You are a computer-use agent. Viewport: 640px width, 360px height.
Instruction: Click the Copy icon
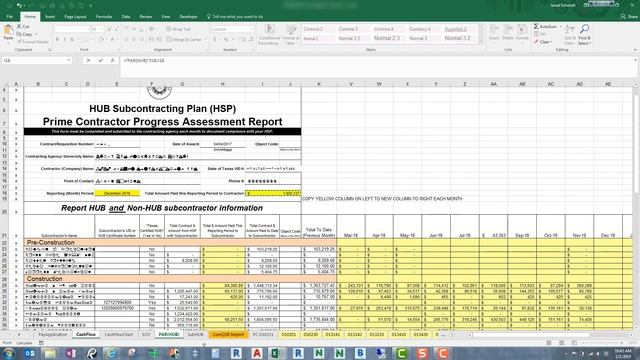tap(19, 34)
